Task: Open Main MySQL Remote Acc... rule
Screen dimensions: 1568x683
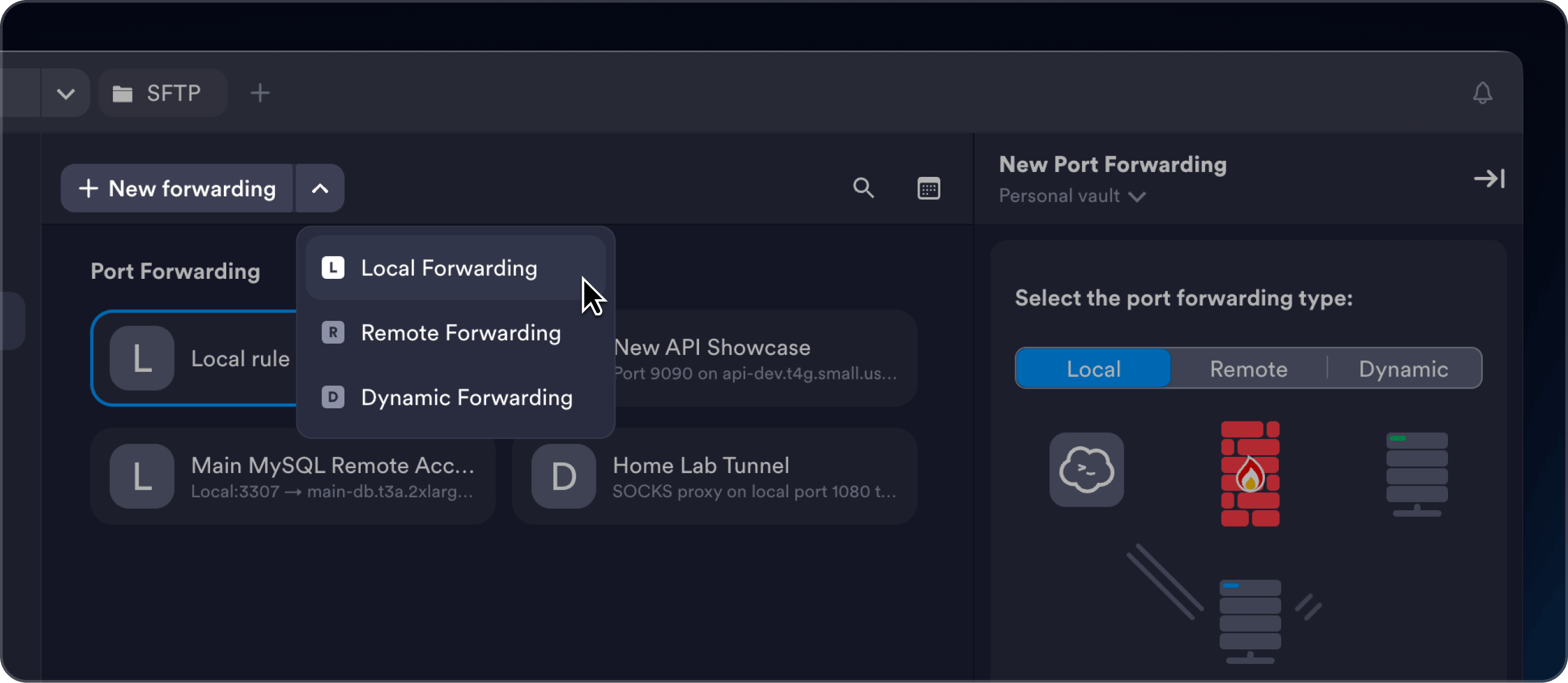Action: [x=293, y=476]
